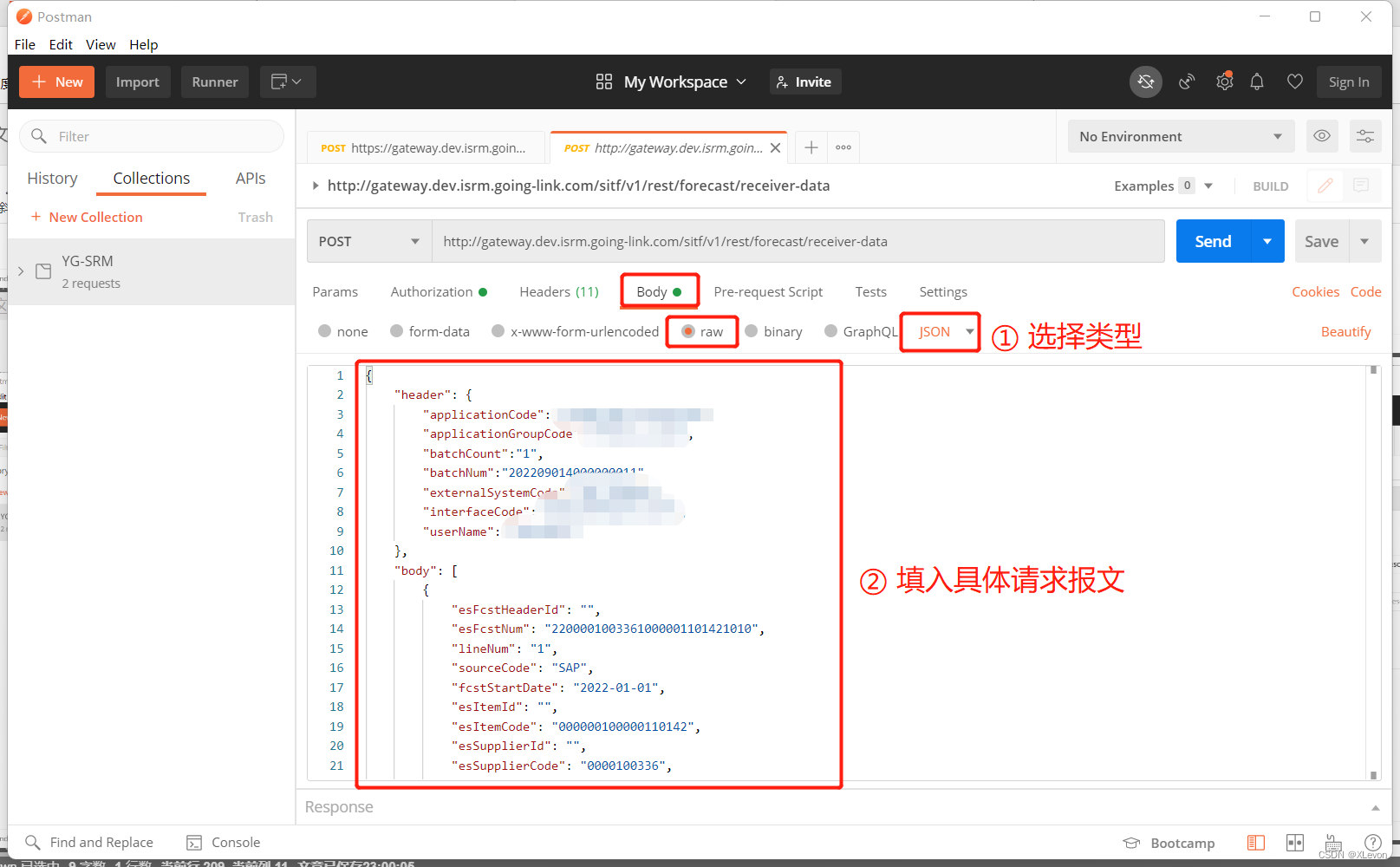Open the Params tab
Image resolution: width=1400 pixels, height=867 pixels.
pos(335,291)
